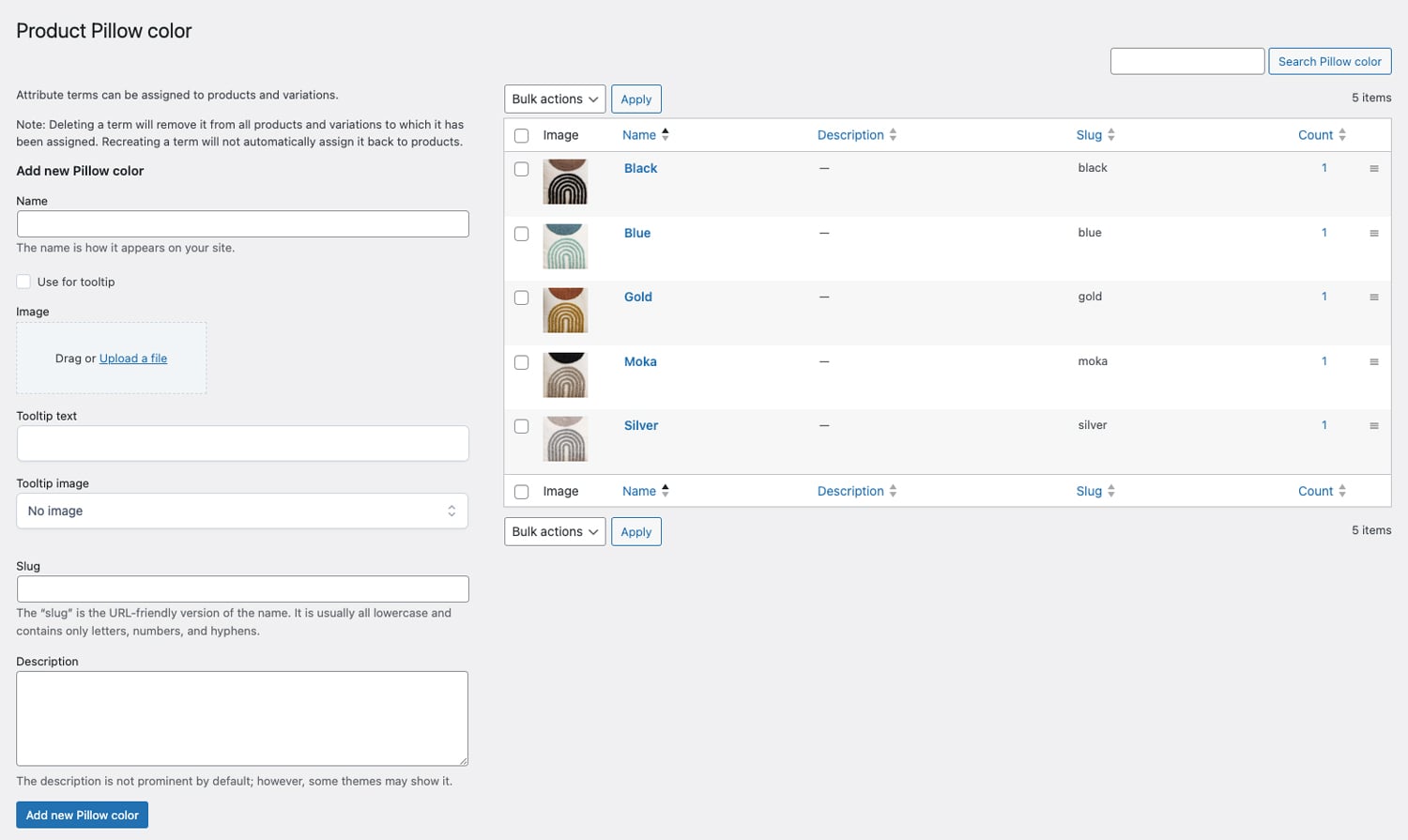1408x840 pixels.
Task: Enable the Use for tooltip checkbox
Action: 23,282
